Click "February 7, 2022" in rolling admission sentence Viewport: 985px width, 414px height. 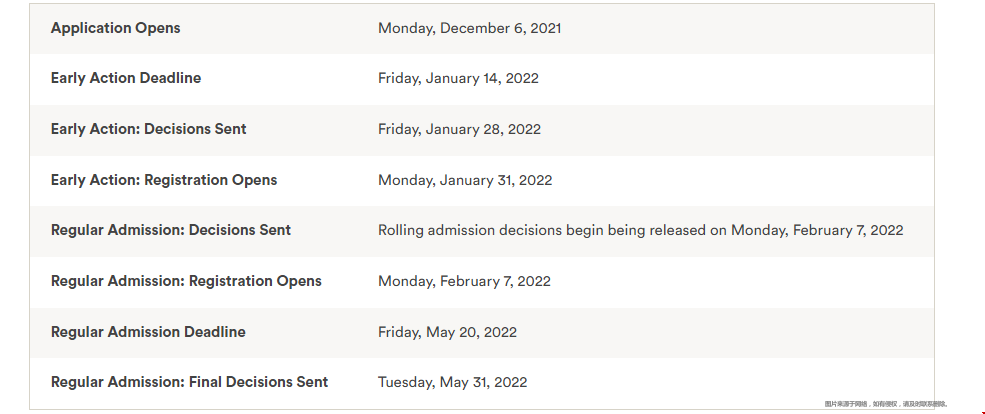(x=848, y=231)
